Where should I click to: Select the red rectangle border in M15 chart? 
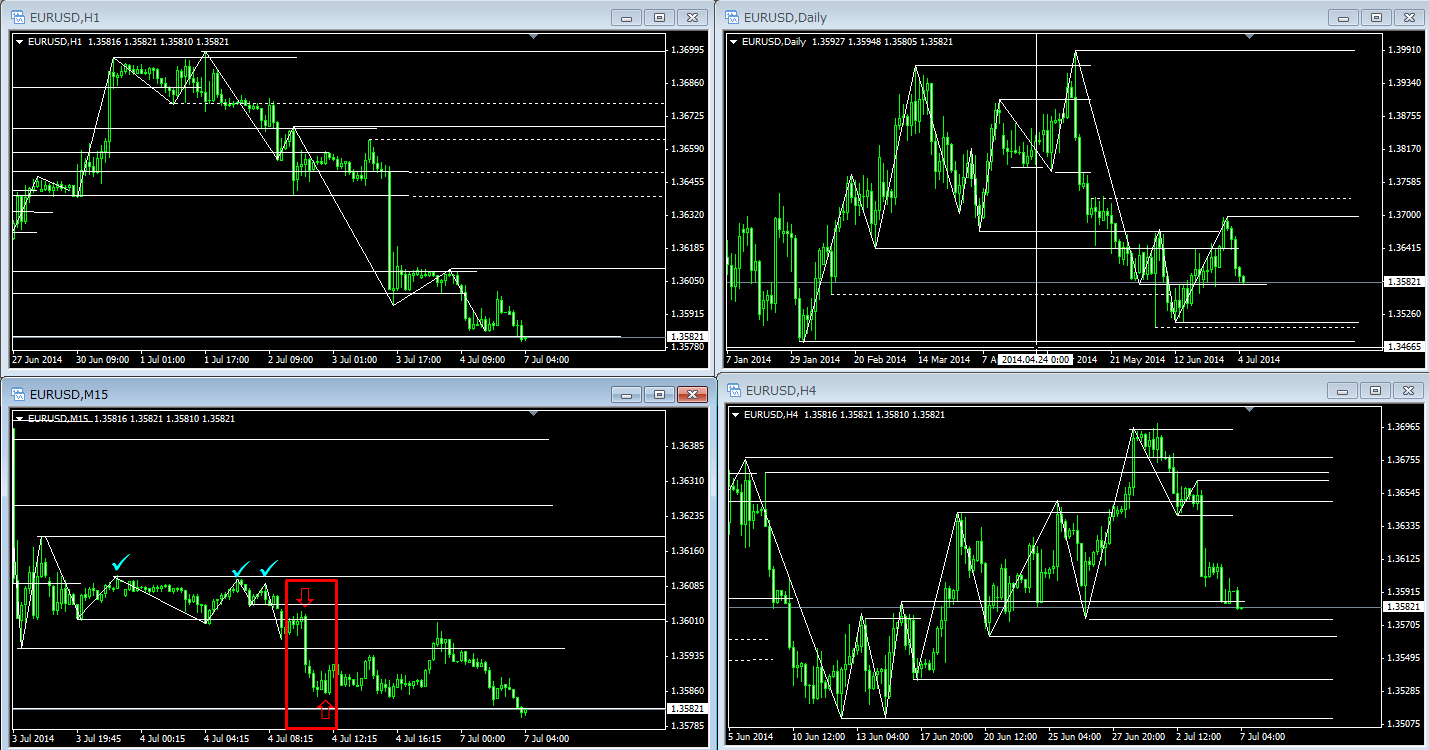point(287,650)
